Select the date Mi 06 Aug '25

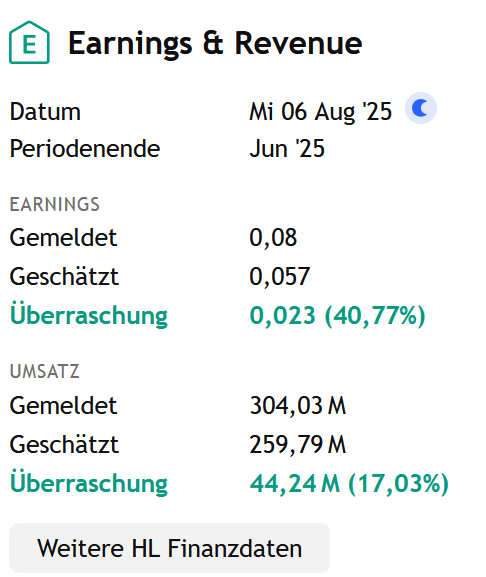click(x=320, y=111)
